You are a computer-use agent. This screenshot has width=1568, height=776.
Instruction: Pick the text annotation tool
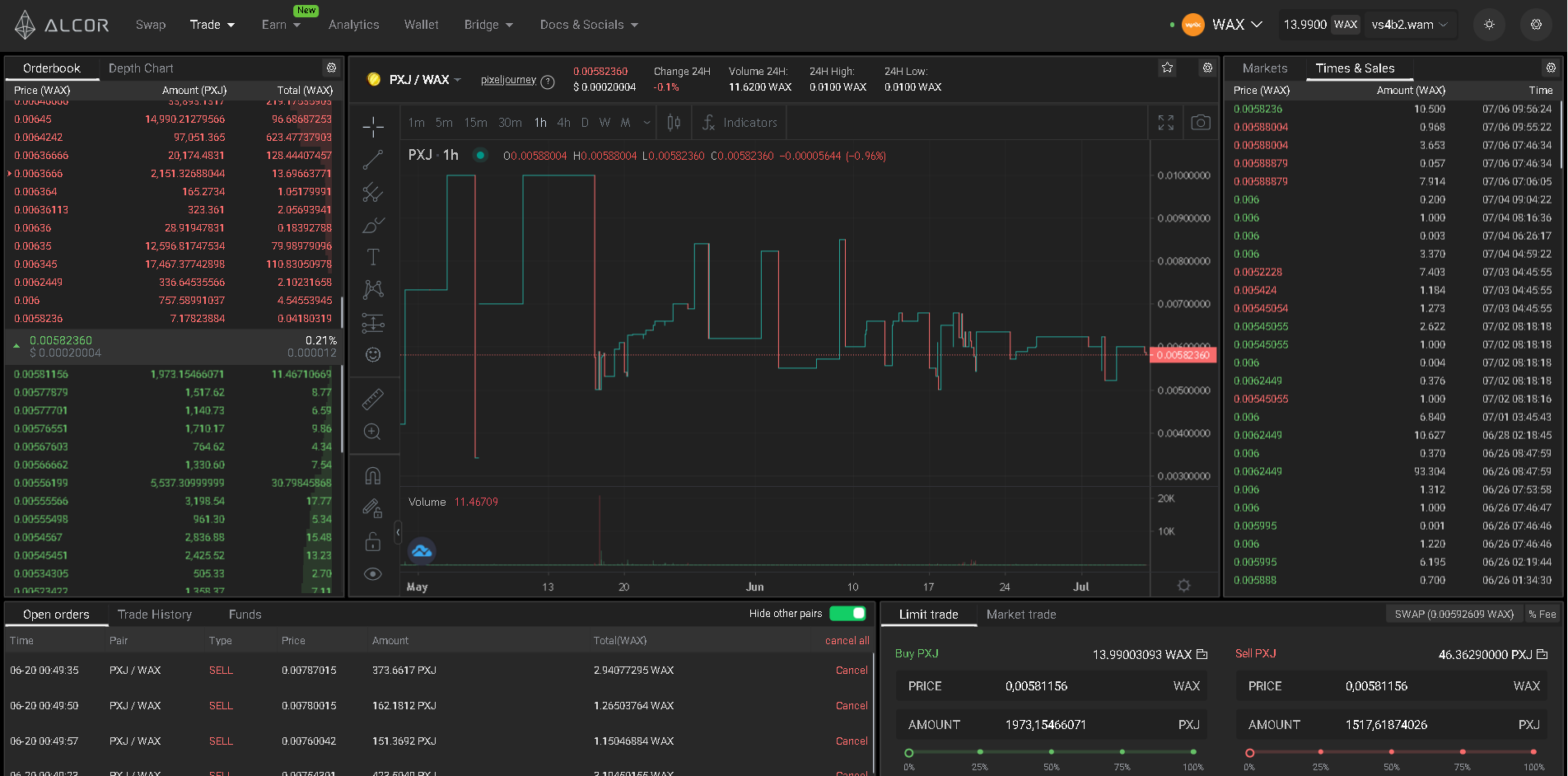coord(373,257)
